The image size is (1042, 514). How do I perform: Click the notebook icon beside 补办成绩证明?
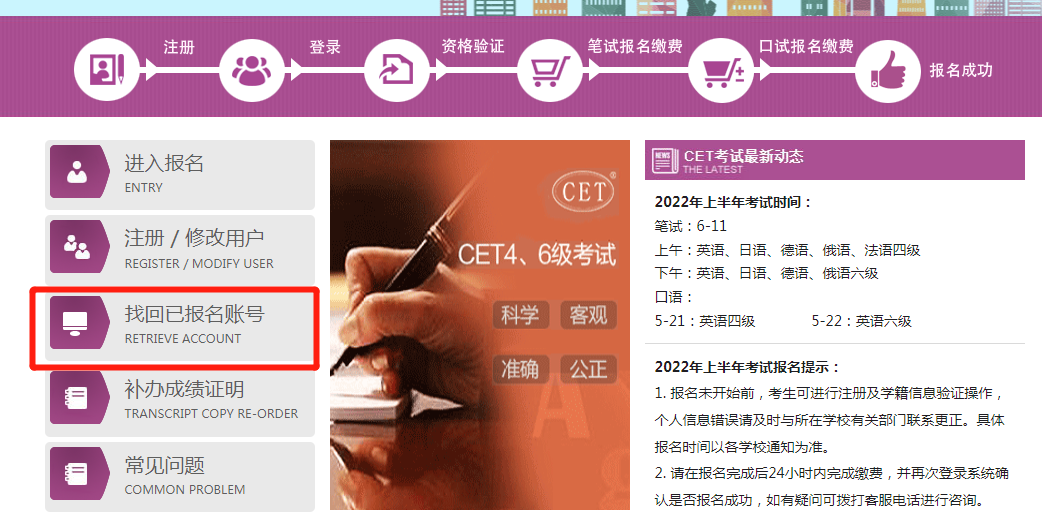click(77, 398)
